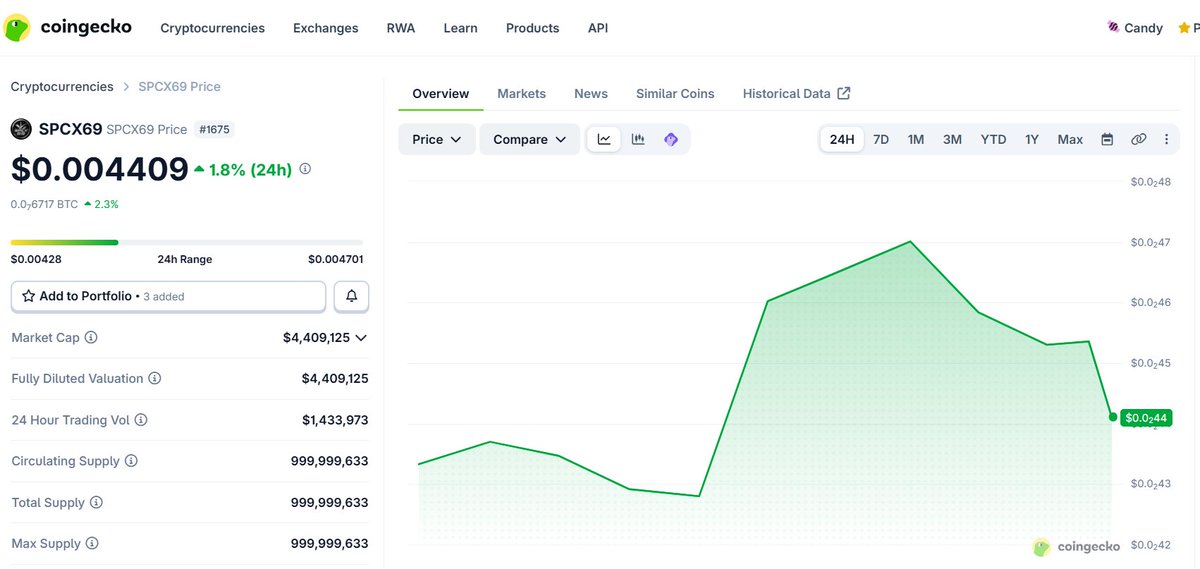The image size is (1200, 569).
Task: Open the three-dot chart options menu
Action: click(x=1166, y=139)
